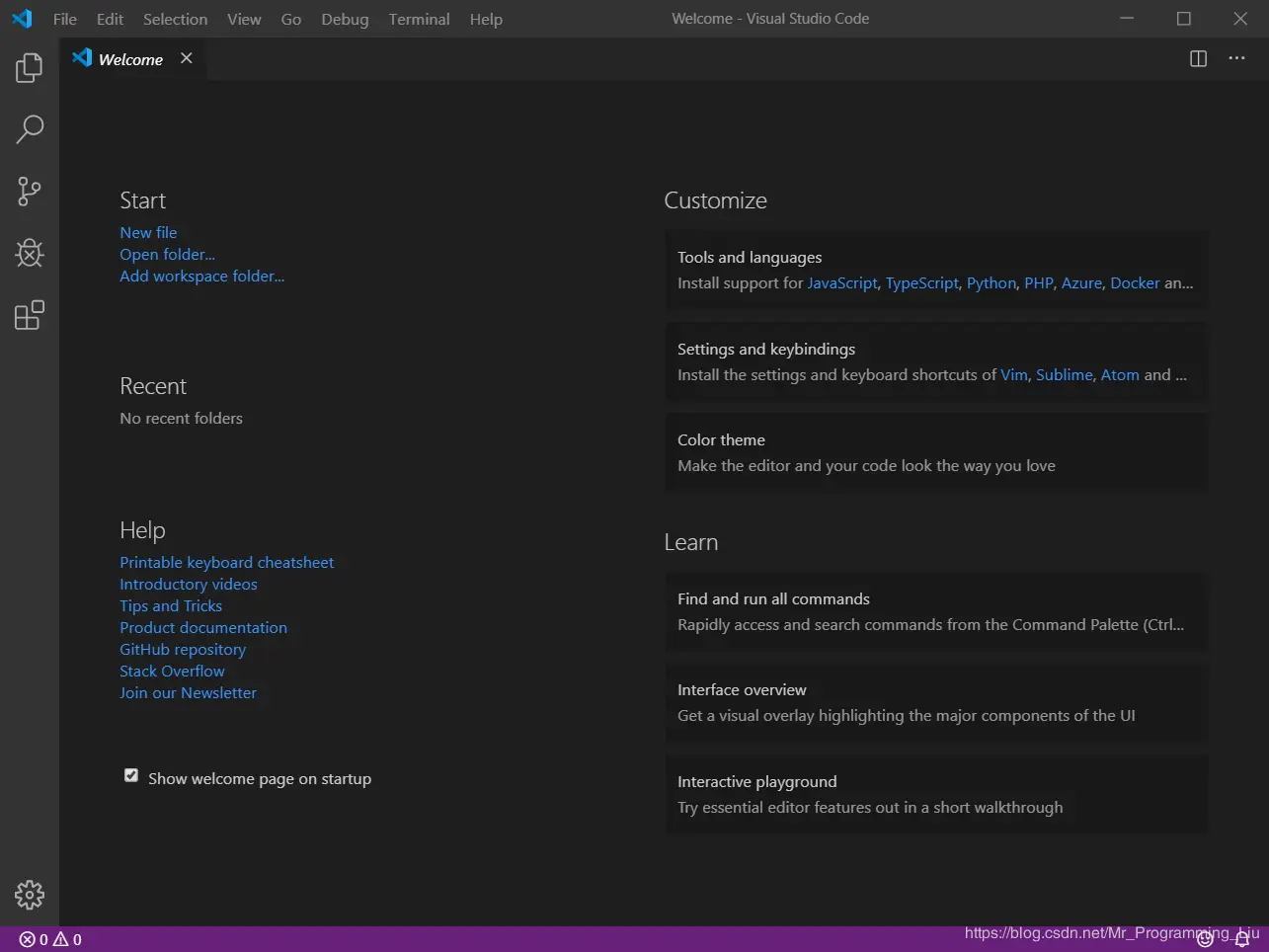Uncheck Show welcome page on startup
The height and width of the screenshot is (952, 1269).
point(131,775)
